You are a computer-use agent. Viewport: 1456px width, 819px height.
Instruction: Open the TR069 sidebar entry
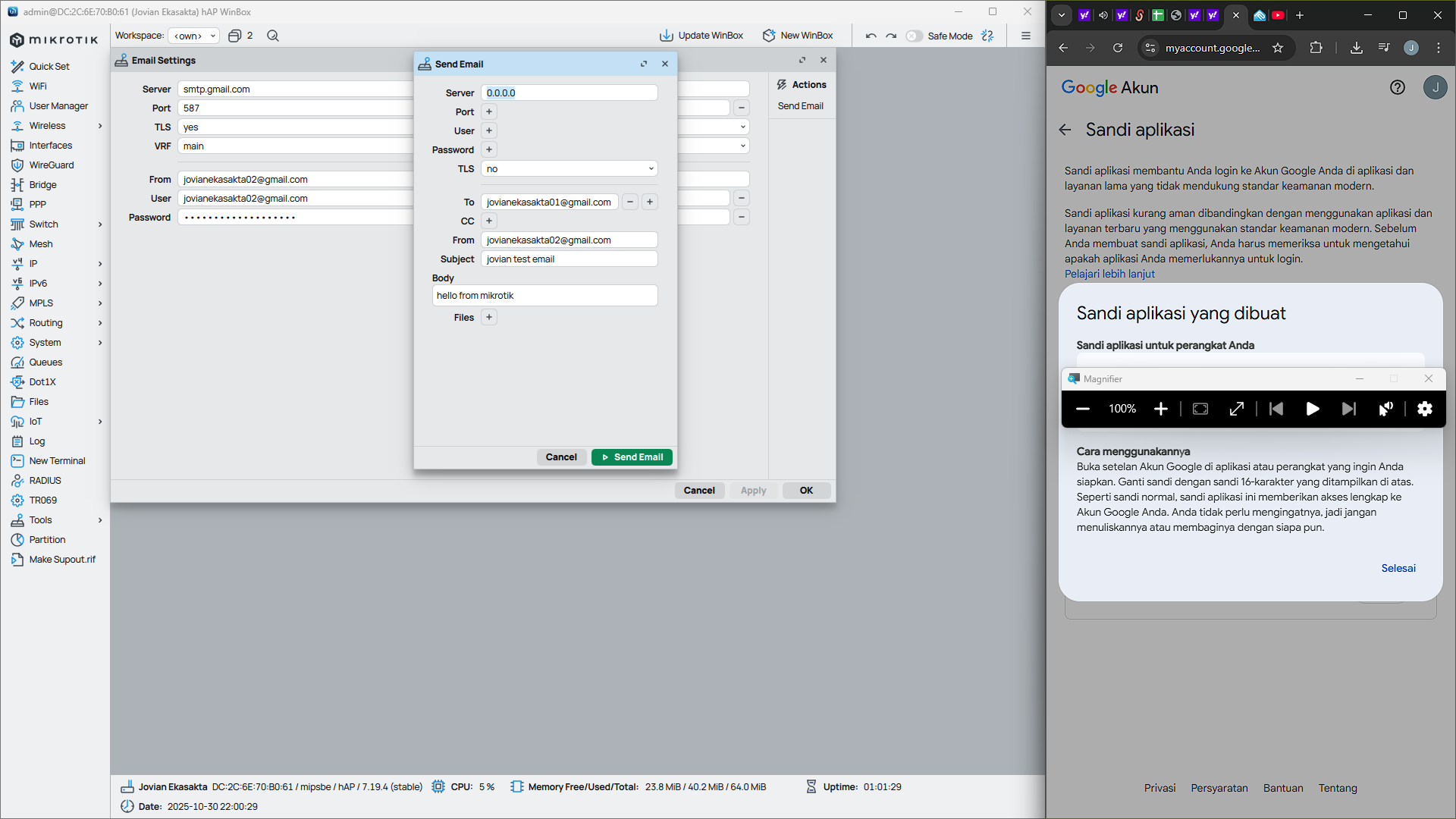click(x=43, y=500)
